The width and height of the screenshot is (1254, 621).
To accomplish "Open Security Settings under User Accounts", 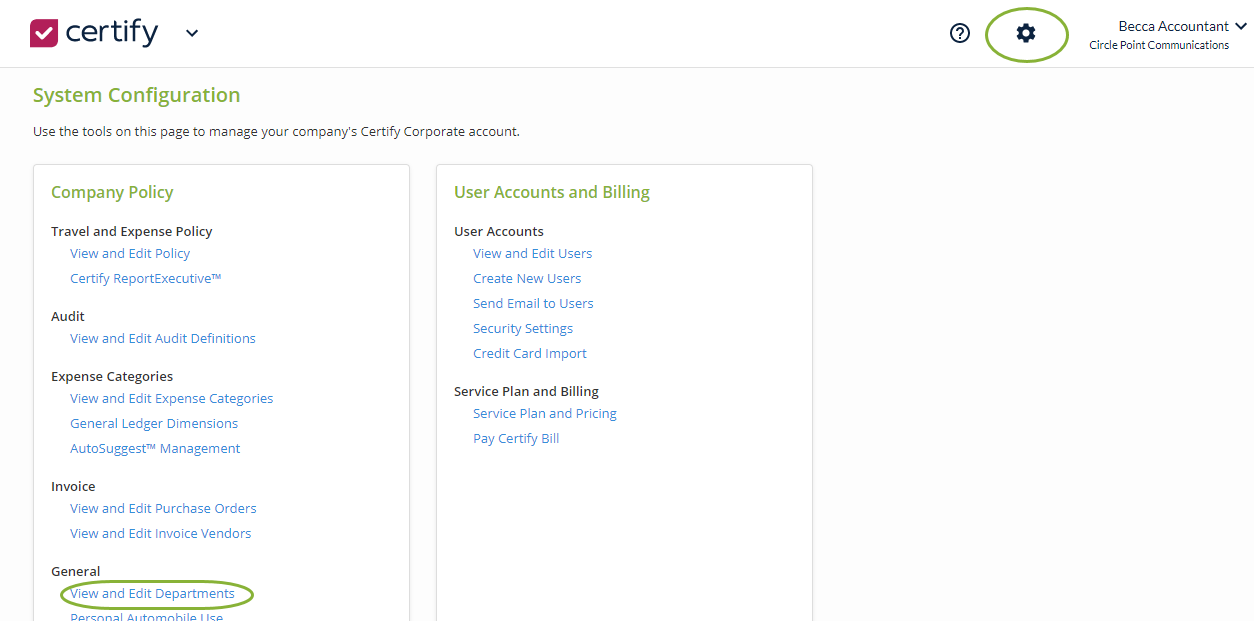I will (523, 328).
